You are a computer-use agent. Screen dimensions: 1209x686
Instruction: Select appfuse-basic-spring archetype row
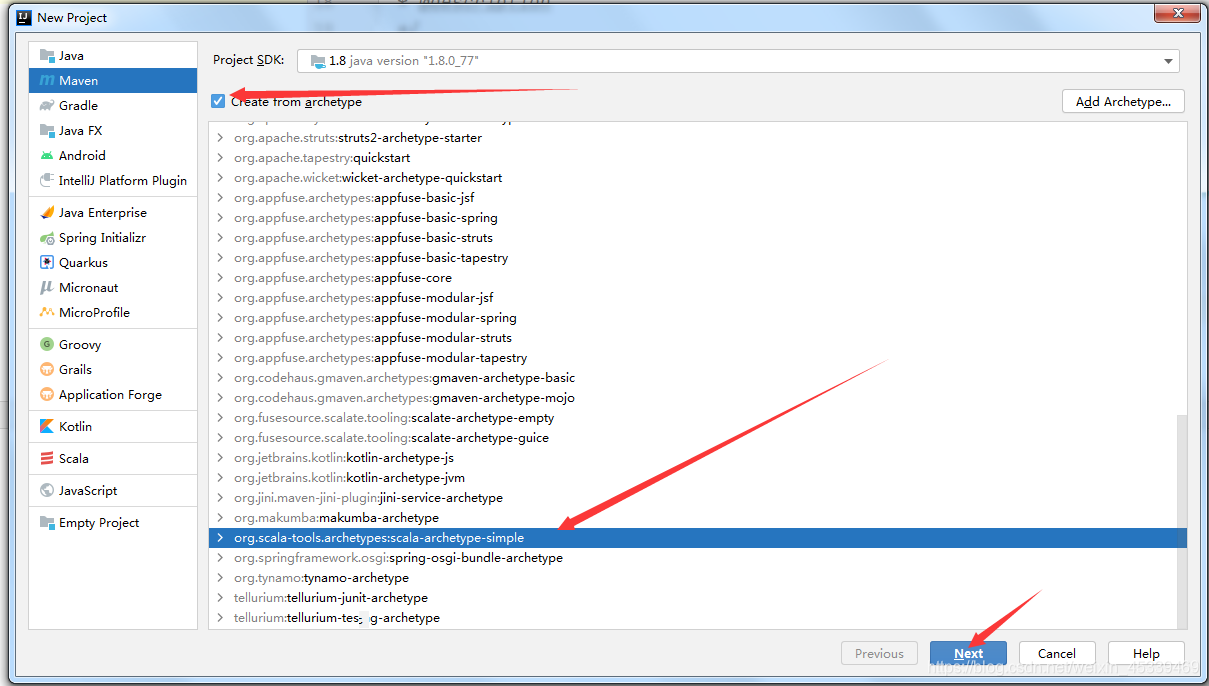(698, 218)
